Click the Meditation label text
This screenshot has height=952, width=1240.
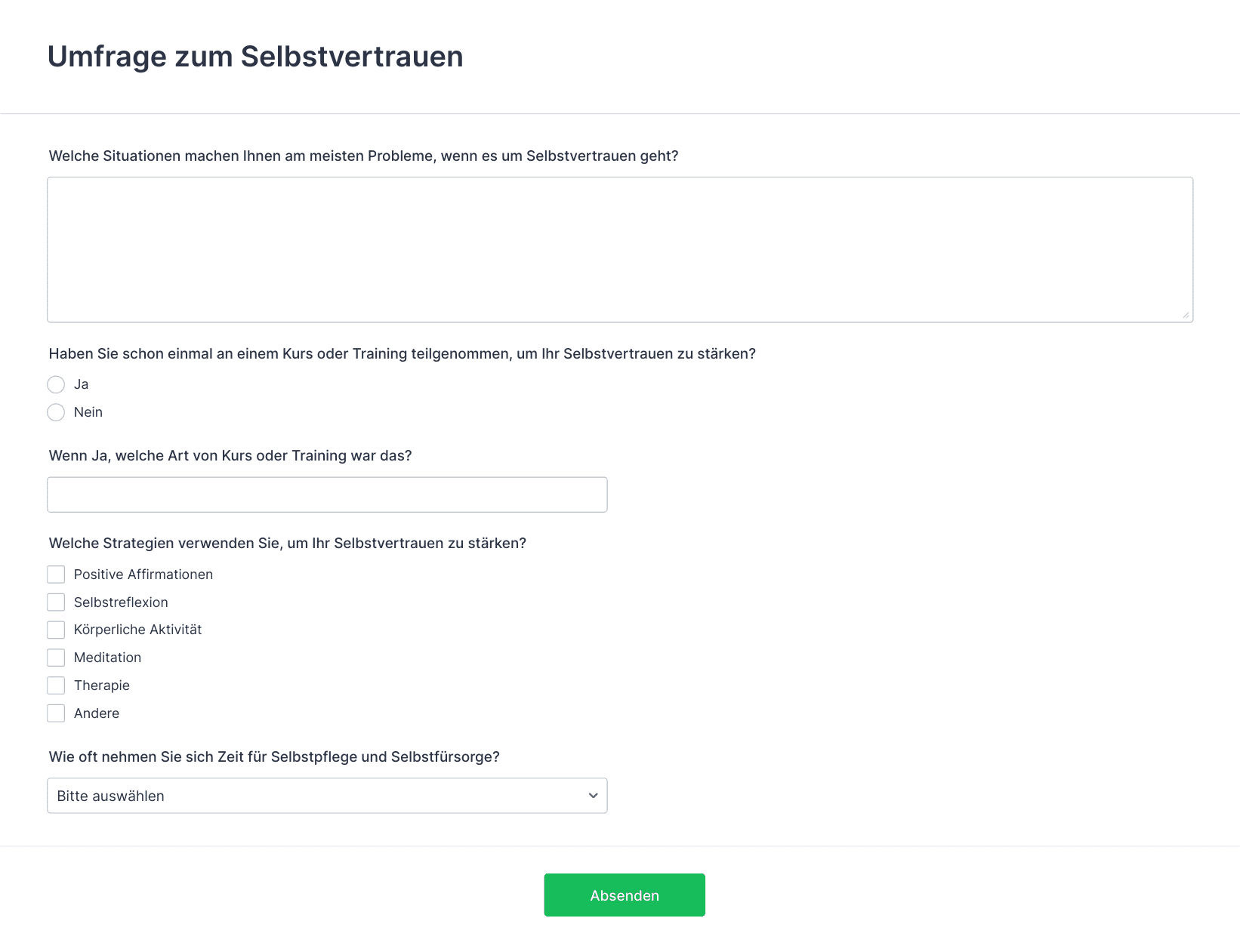(x=107, y=658)
